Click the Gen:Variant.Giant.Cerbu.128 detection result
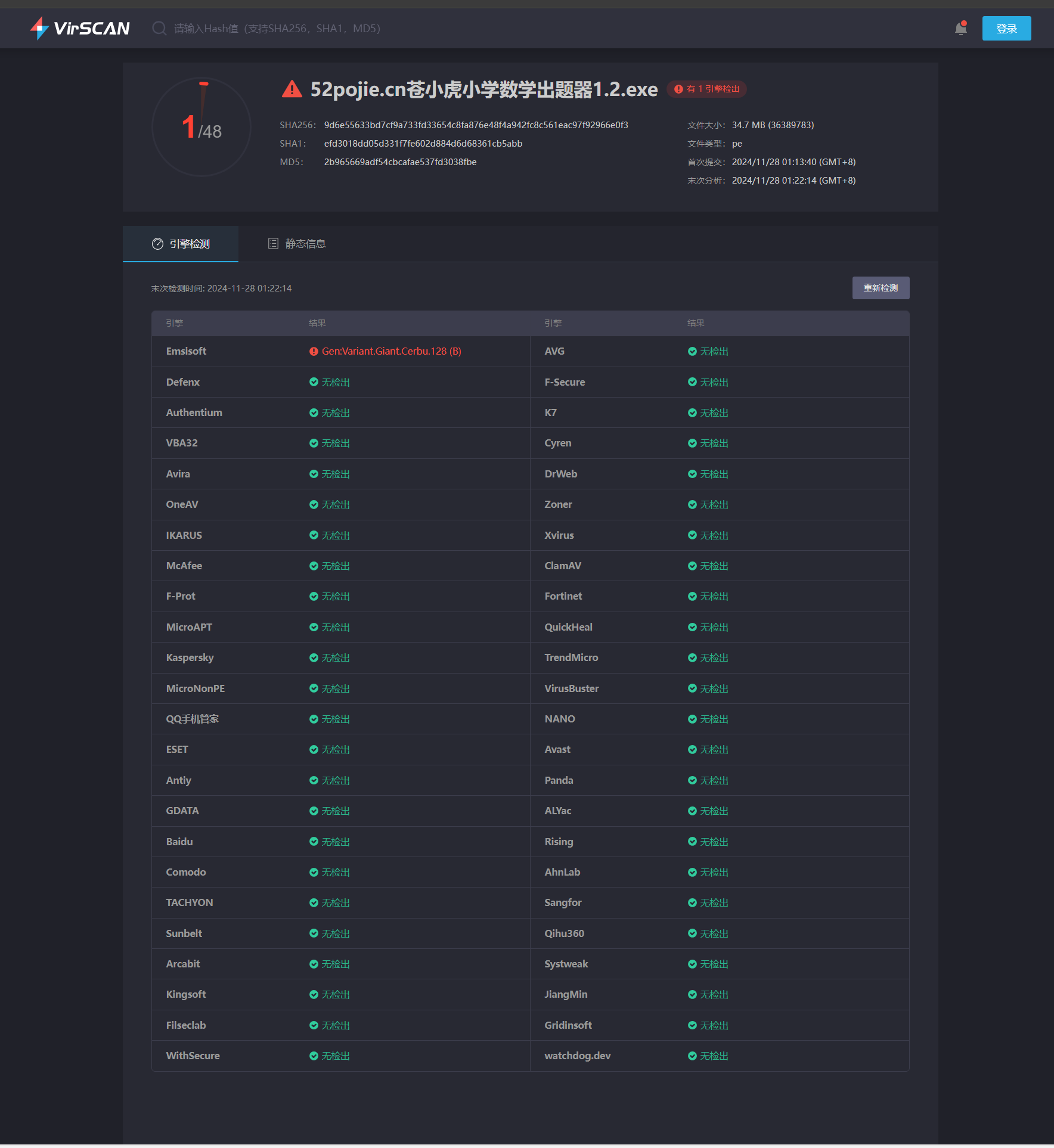This screenshot has height=1148, width=1054. (x=391, y=352)
